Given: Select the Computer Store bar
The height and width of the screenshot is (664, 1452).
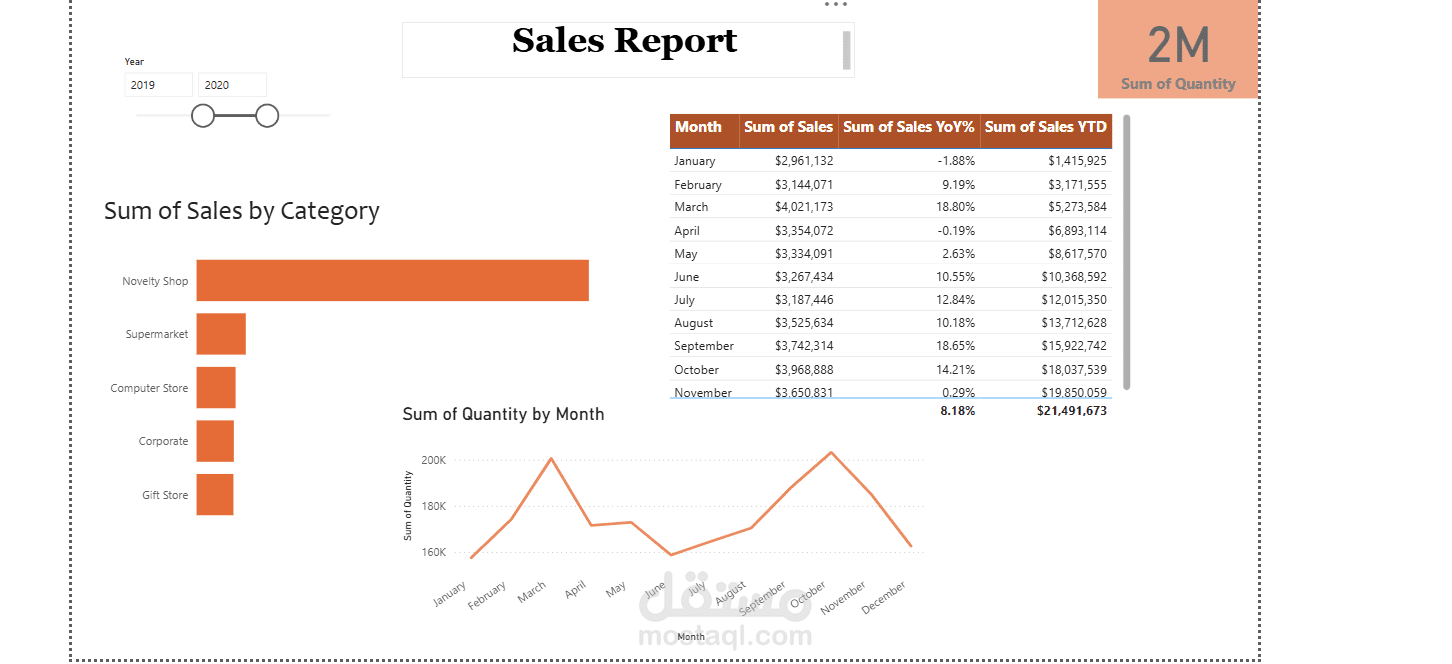Looking at the screenshot, I should (x=216, y=388).
